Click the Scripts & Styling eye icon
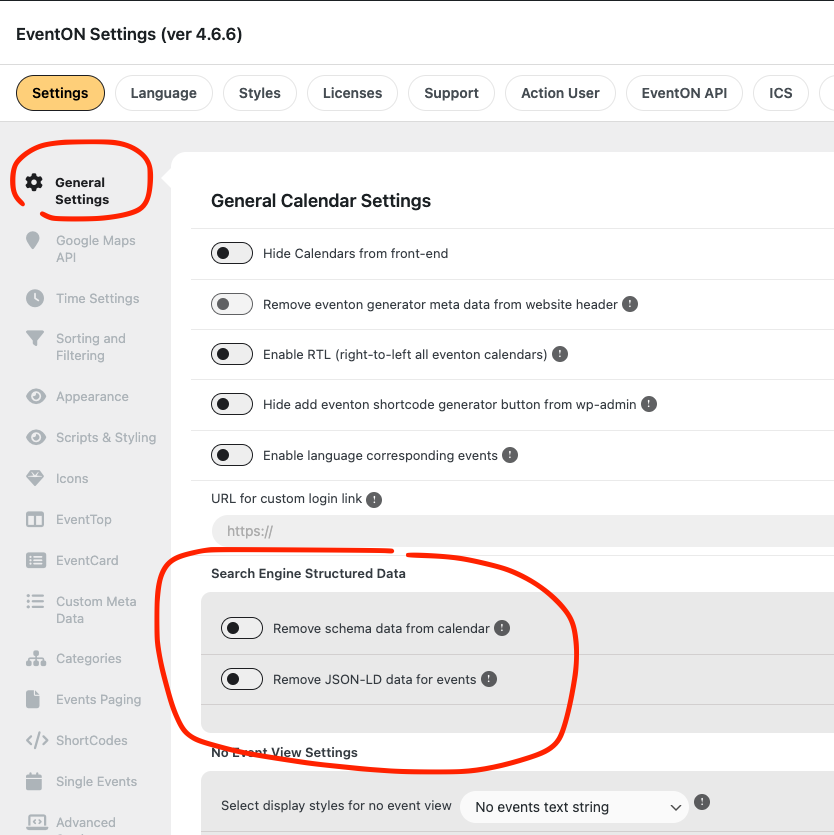 coord(36,437)
